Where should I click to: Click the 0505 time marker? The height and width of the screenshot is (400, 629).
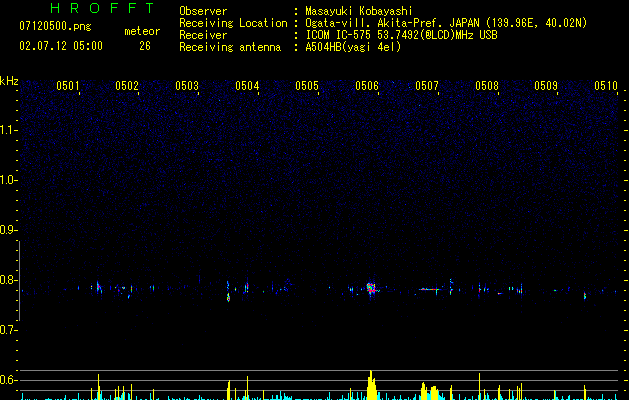pos(307,86)
